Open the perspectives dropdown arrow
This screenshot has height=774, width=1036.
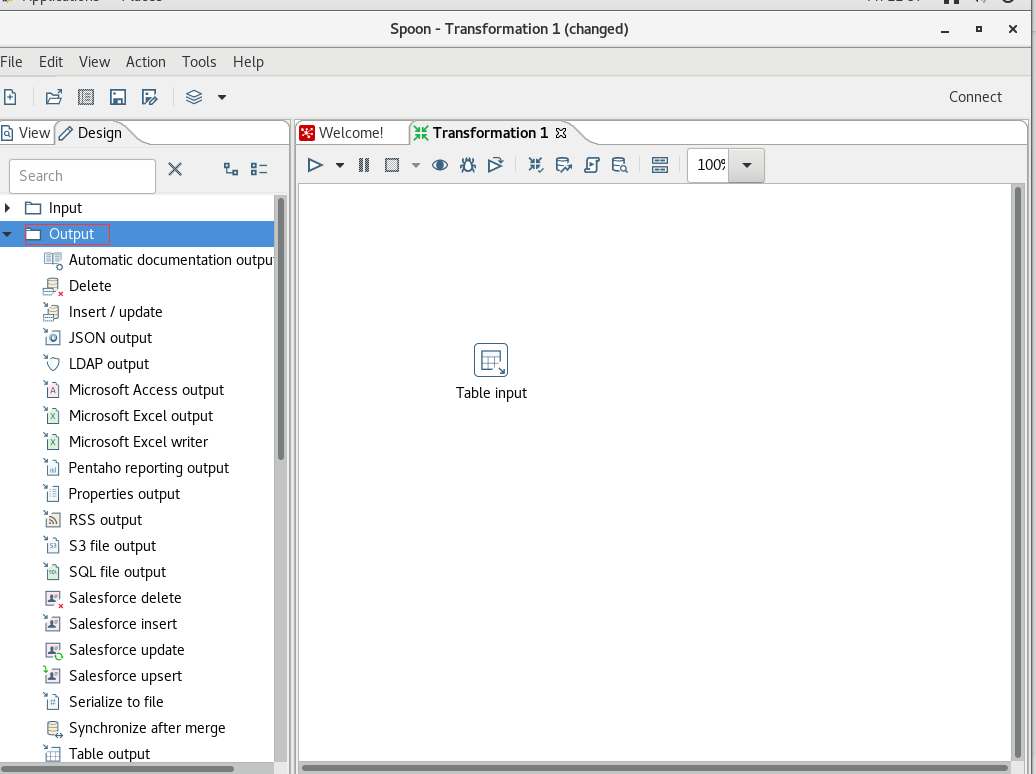click(x=222, y=97)
